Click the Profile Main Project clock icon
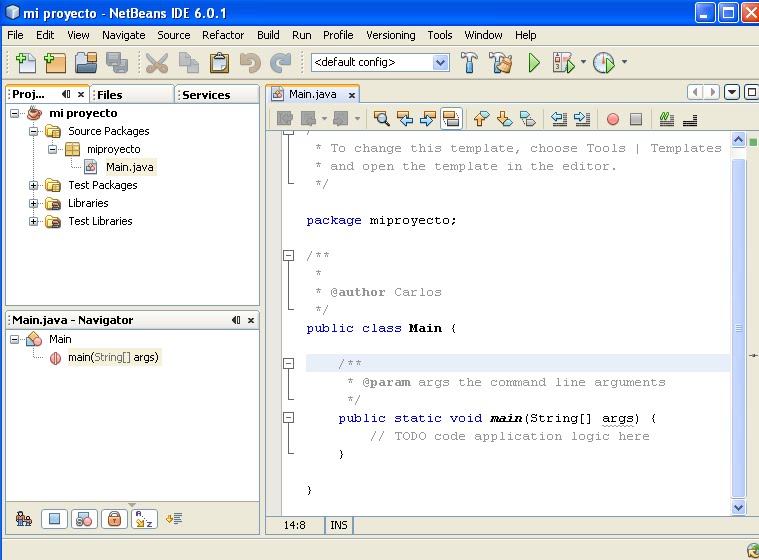The width and height of the screenshot is (759, 560). pyautogui.click(x=604, y=62)
